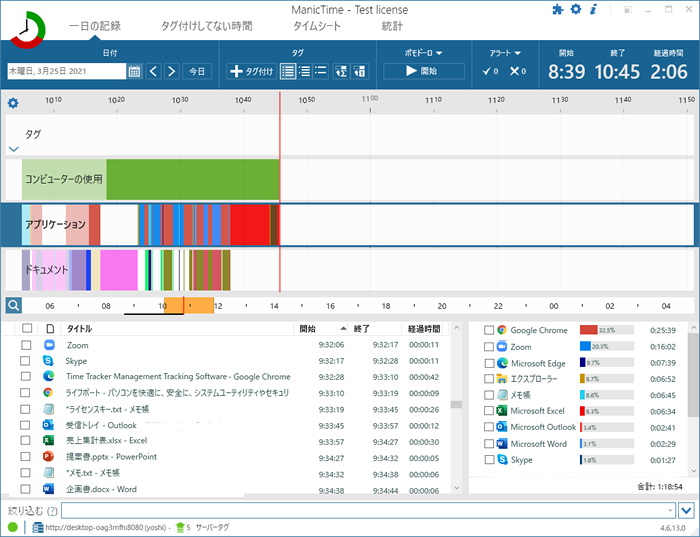Tick the Google Chrome summary checkbox

point(489,330)
